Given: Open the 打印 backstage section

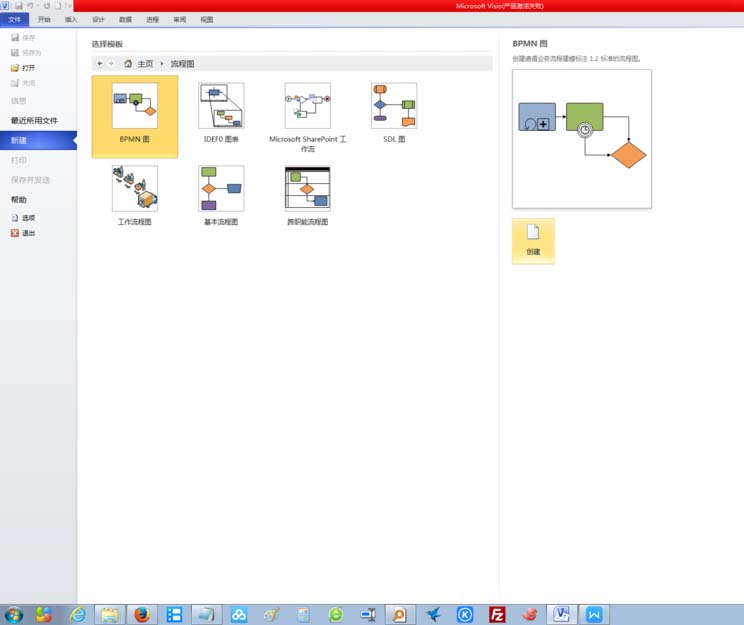Looking at the screenshot, I should (x=19, y=160).
